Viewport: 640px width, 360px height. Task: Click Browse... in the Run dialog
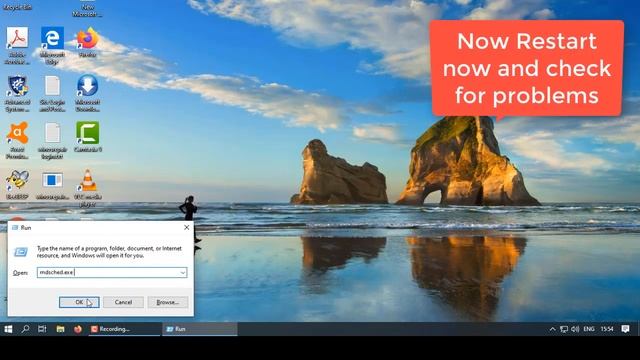pyautogui.click(x=168, y=302)
